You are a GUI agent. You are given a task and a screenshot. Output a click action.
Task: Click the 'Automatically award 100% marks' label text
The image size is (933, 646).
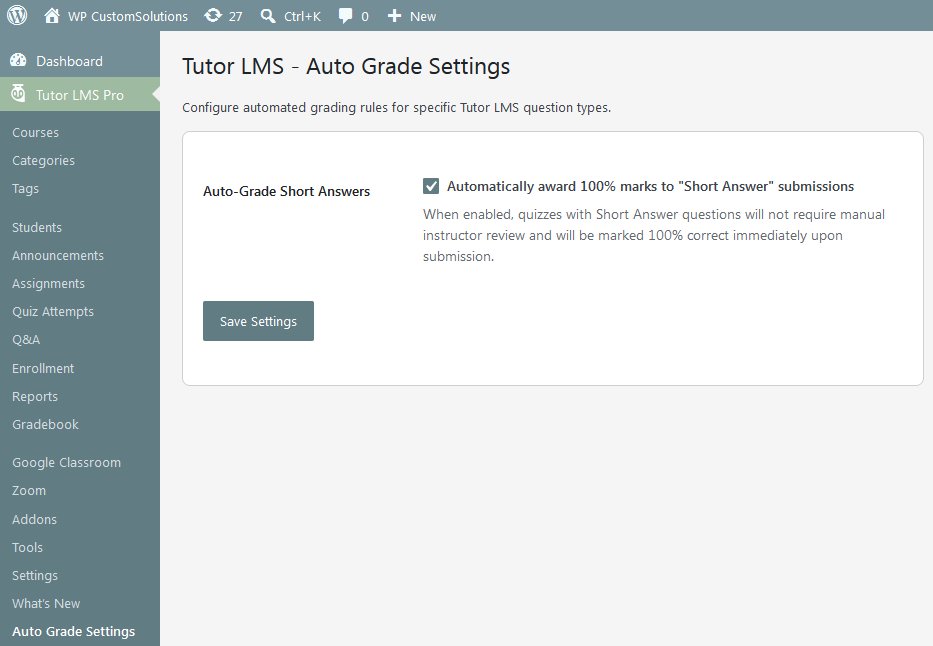pos(650,186)
